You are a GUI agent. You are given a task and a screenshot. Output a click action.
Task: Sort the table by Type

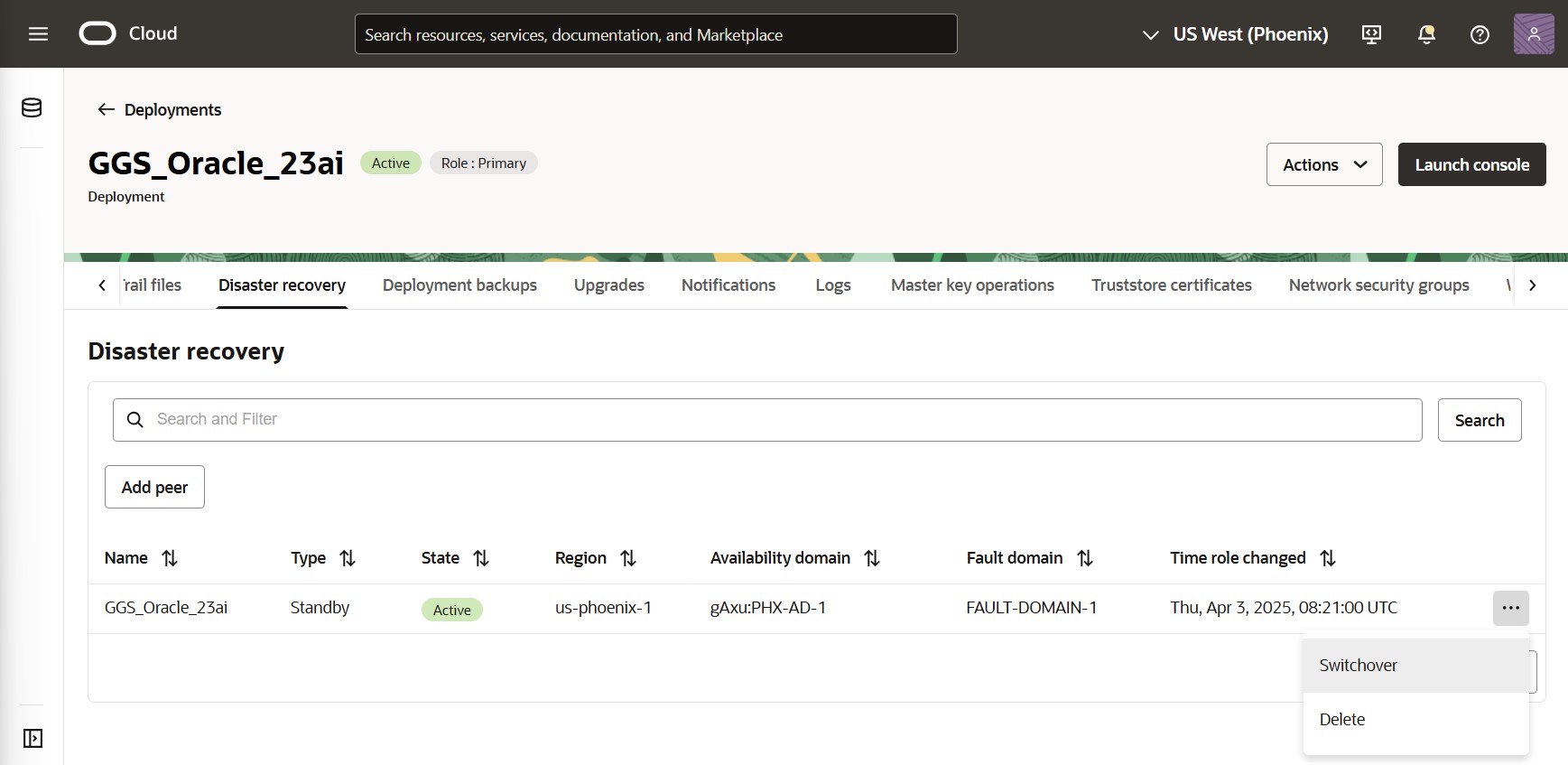[348, 558]
